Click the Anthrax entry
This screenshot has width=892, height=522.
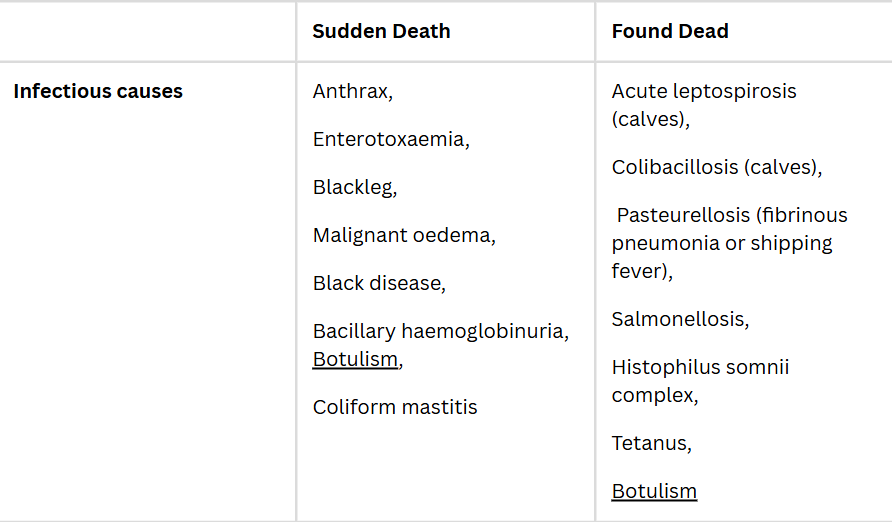pos(351,91)
